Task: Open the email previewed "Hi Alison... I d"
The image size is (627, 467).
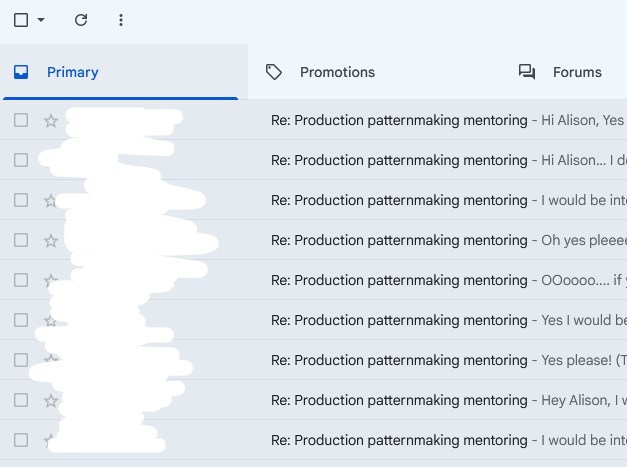Action: 314,160
